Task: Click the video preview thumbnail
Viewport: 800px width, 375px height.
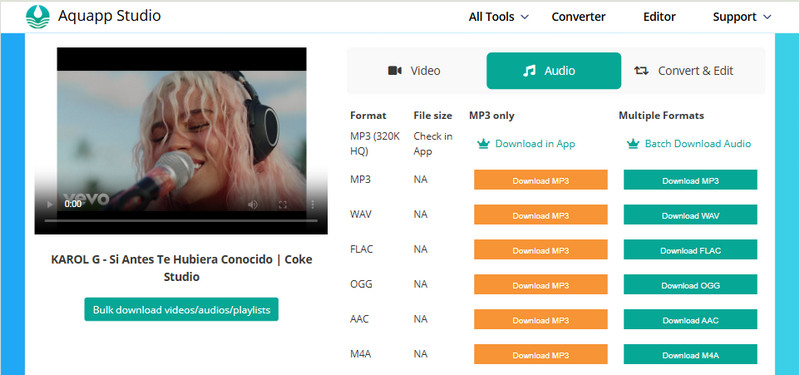Action: tap(181, 141)
